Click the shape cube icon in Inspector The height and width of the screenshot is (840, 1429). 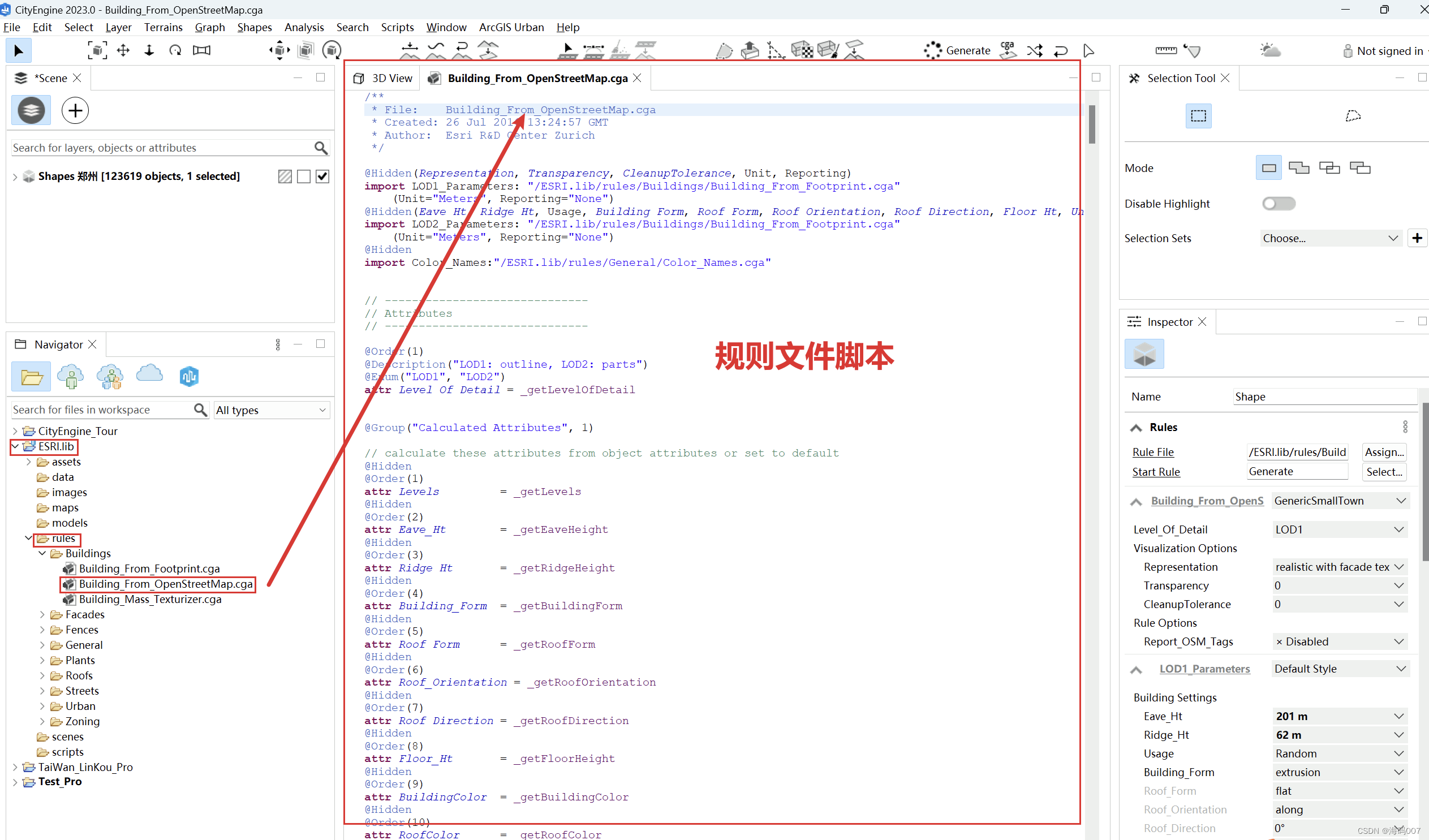pyautogui.click(x=1144, y=354)
